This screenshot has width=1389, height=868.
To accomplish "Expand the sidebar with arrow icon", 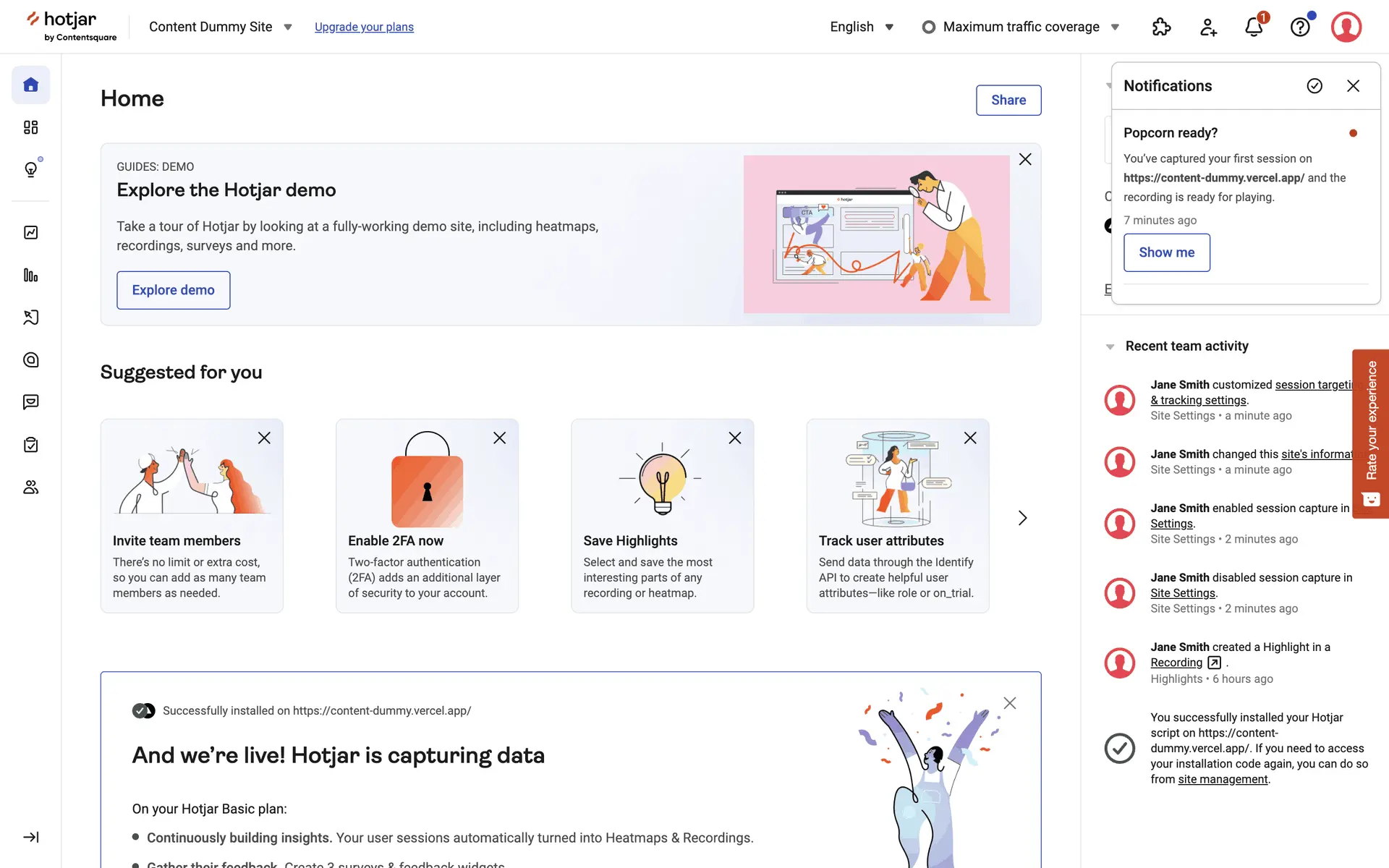I will [x=30, y=837].
